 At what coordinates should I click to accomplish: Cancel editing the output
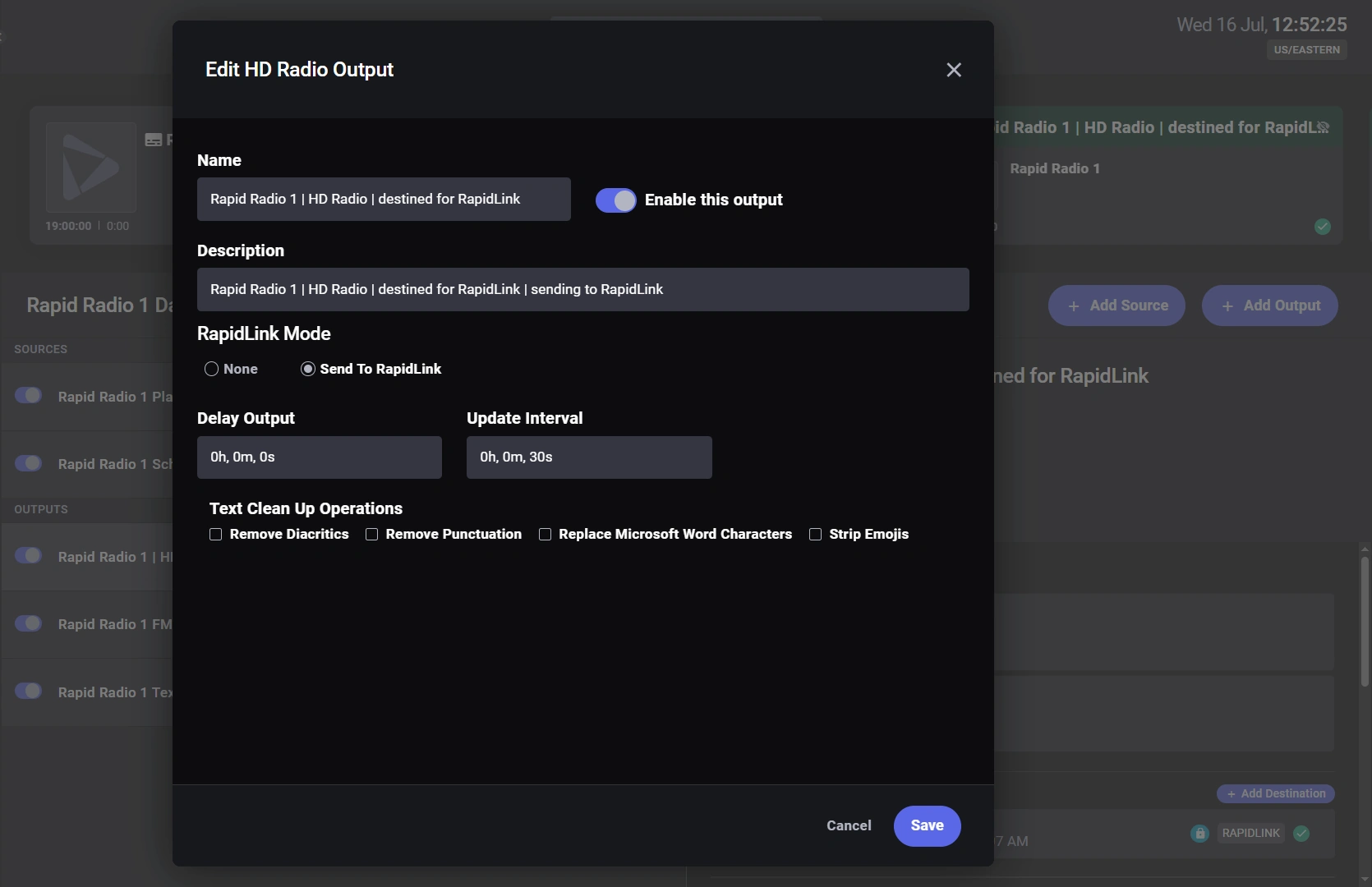click(849, 826)
